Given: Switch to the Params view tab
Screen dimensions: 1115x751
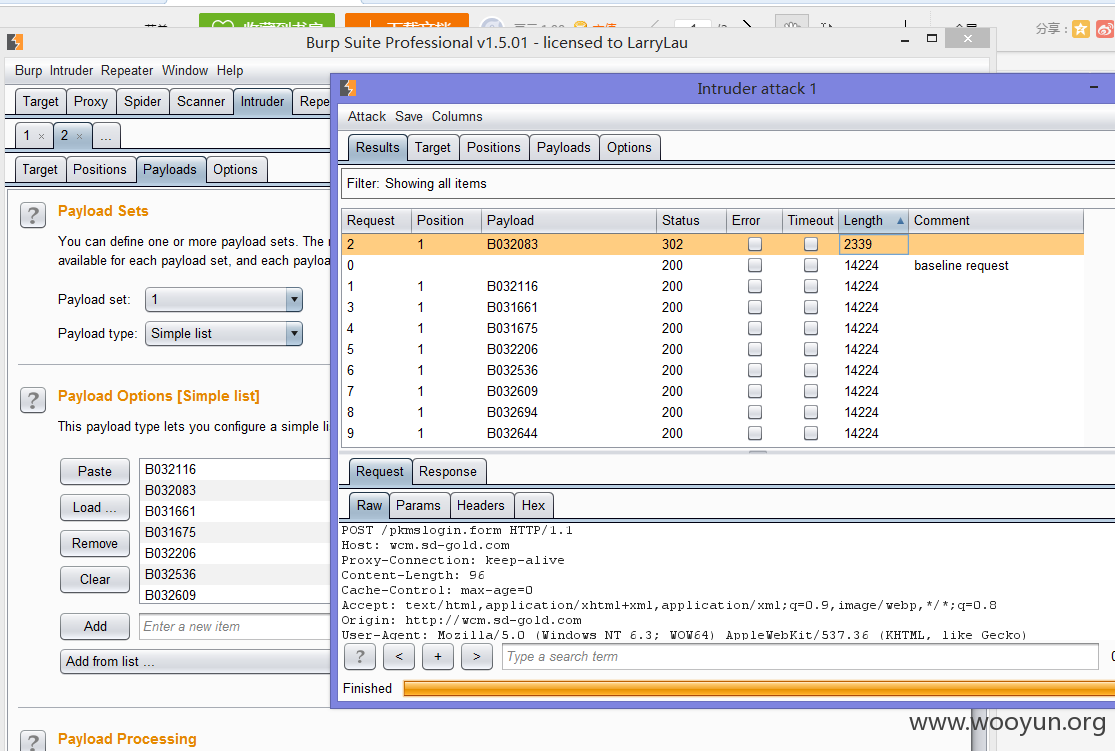Looking at the screenshot, I should (418, 506).
